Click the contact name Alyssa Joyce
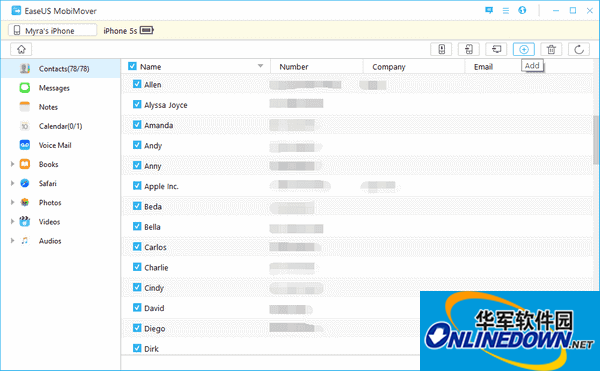This screenshot has width=600, height=371. click(166, 105)
